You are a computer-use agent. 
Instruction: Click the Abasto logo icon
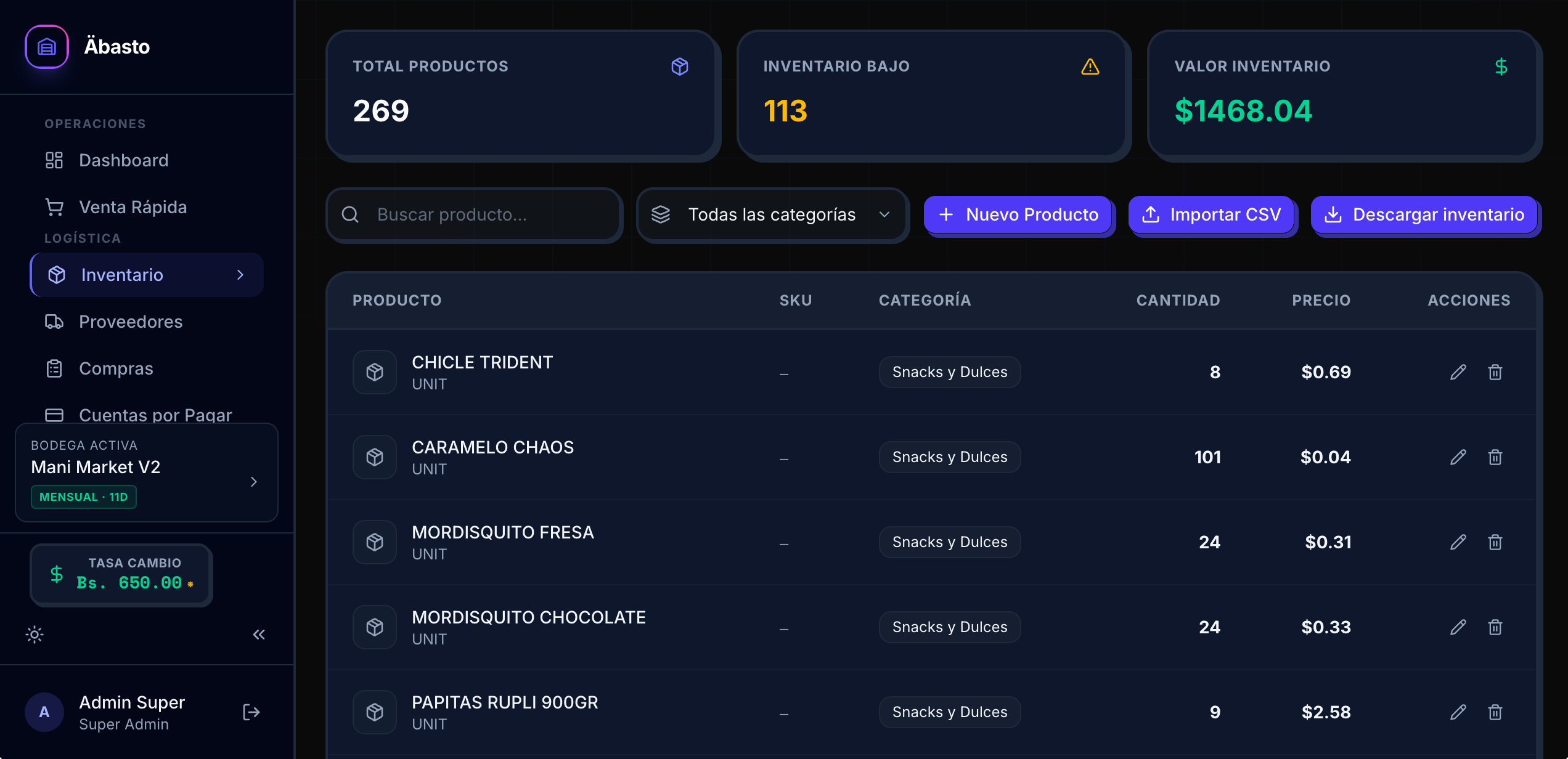[47, 47]
